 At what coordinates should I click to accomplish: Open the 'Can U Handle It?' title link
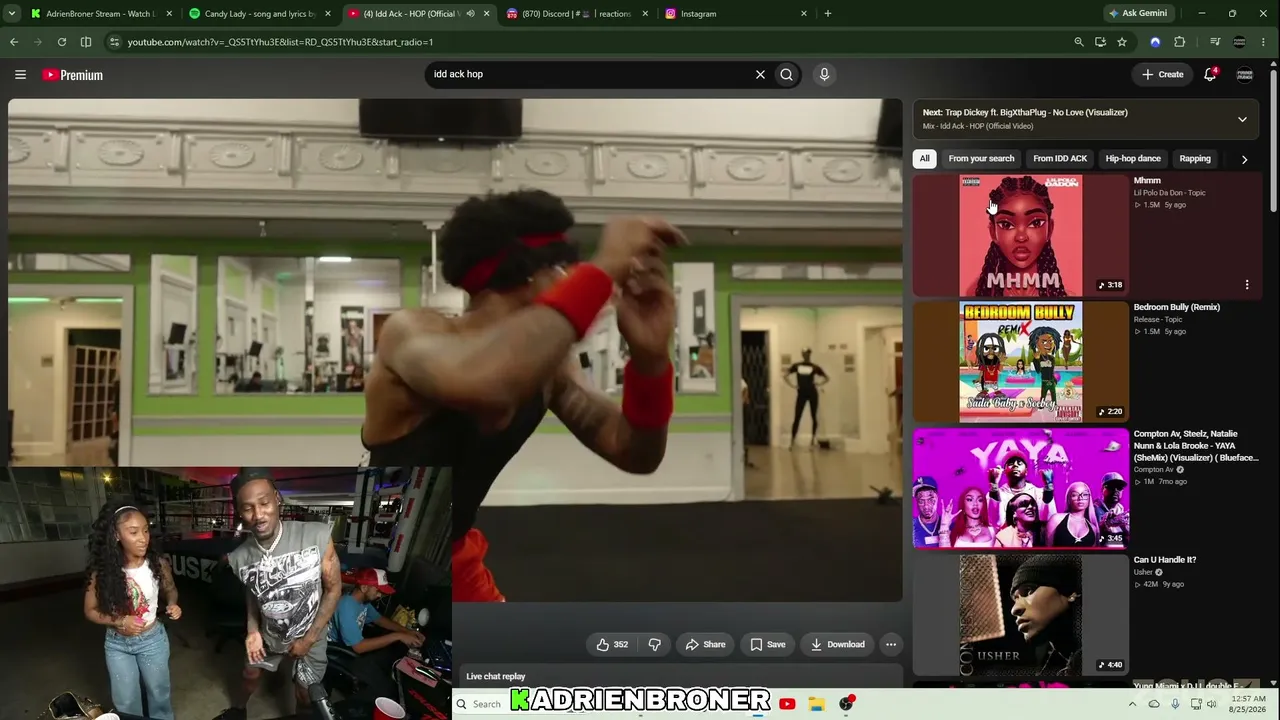pyautogui.click(x=1165, y=560)
